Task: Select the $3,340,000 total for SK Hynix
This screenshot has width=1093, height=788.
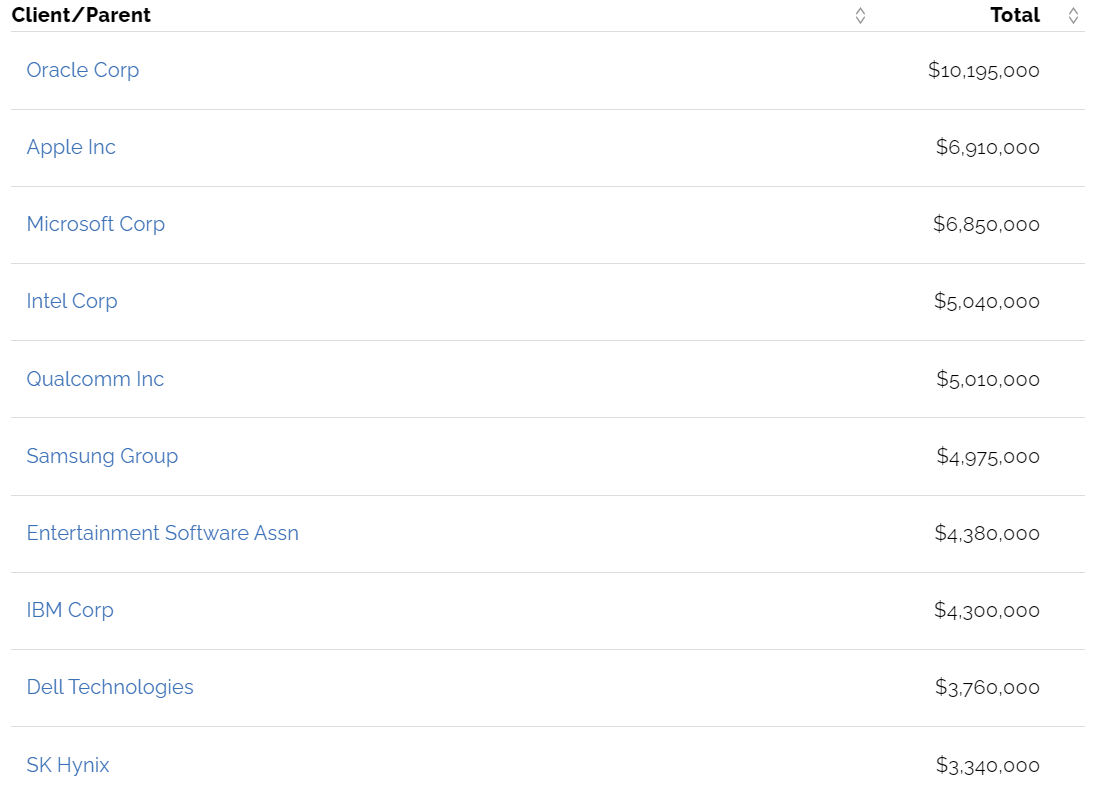Action: click(988, 766)
